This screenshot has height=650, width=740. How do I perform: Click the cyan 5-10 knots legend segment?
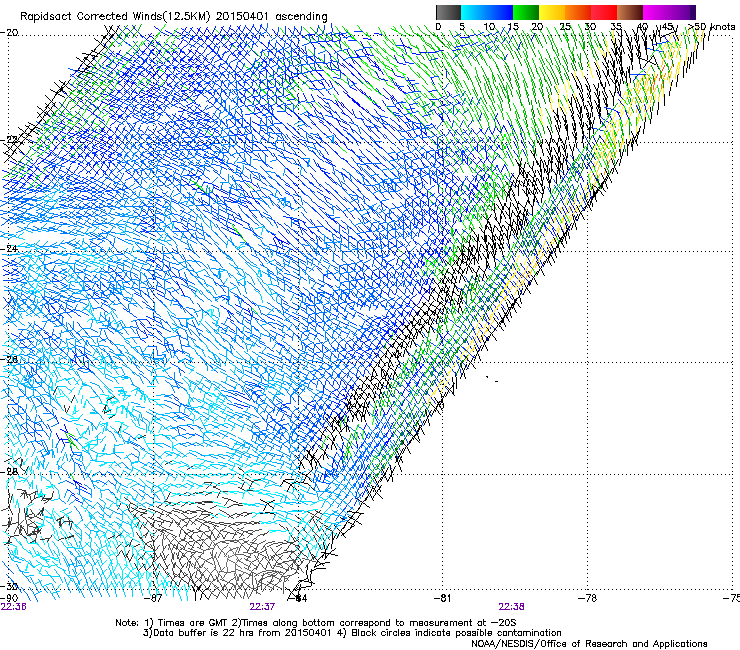474,12
